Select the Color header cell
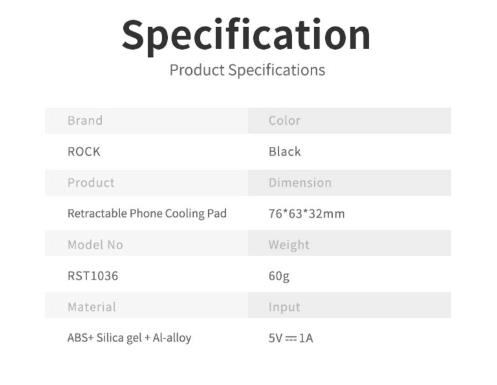497x385 pixels. click(349, 121)
